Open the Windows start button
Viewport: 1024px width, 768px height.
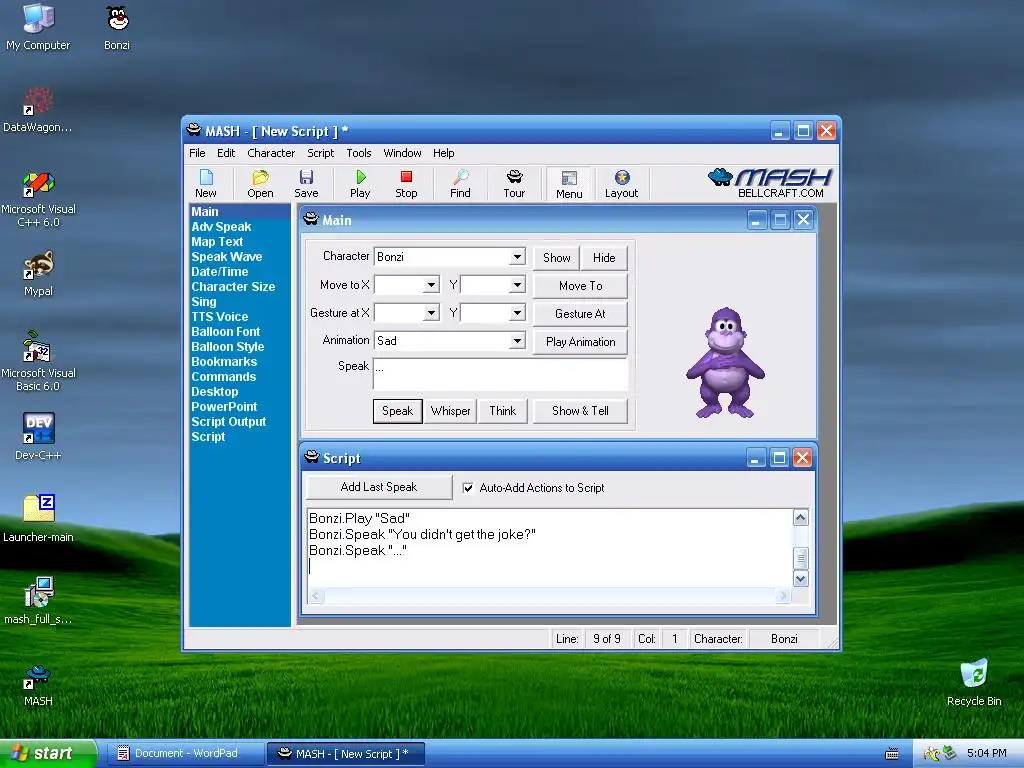(x=47, y=754)
